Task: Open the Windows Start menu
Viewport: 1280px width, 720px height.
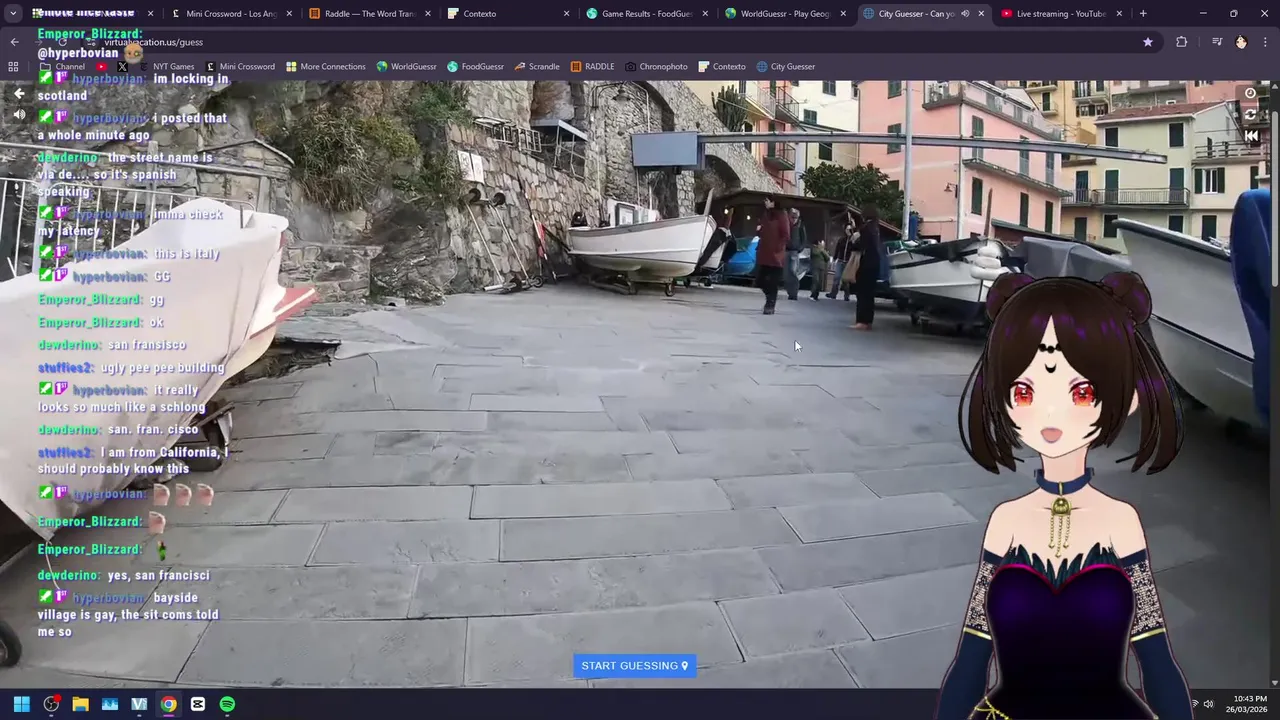Action: point(21,704)
